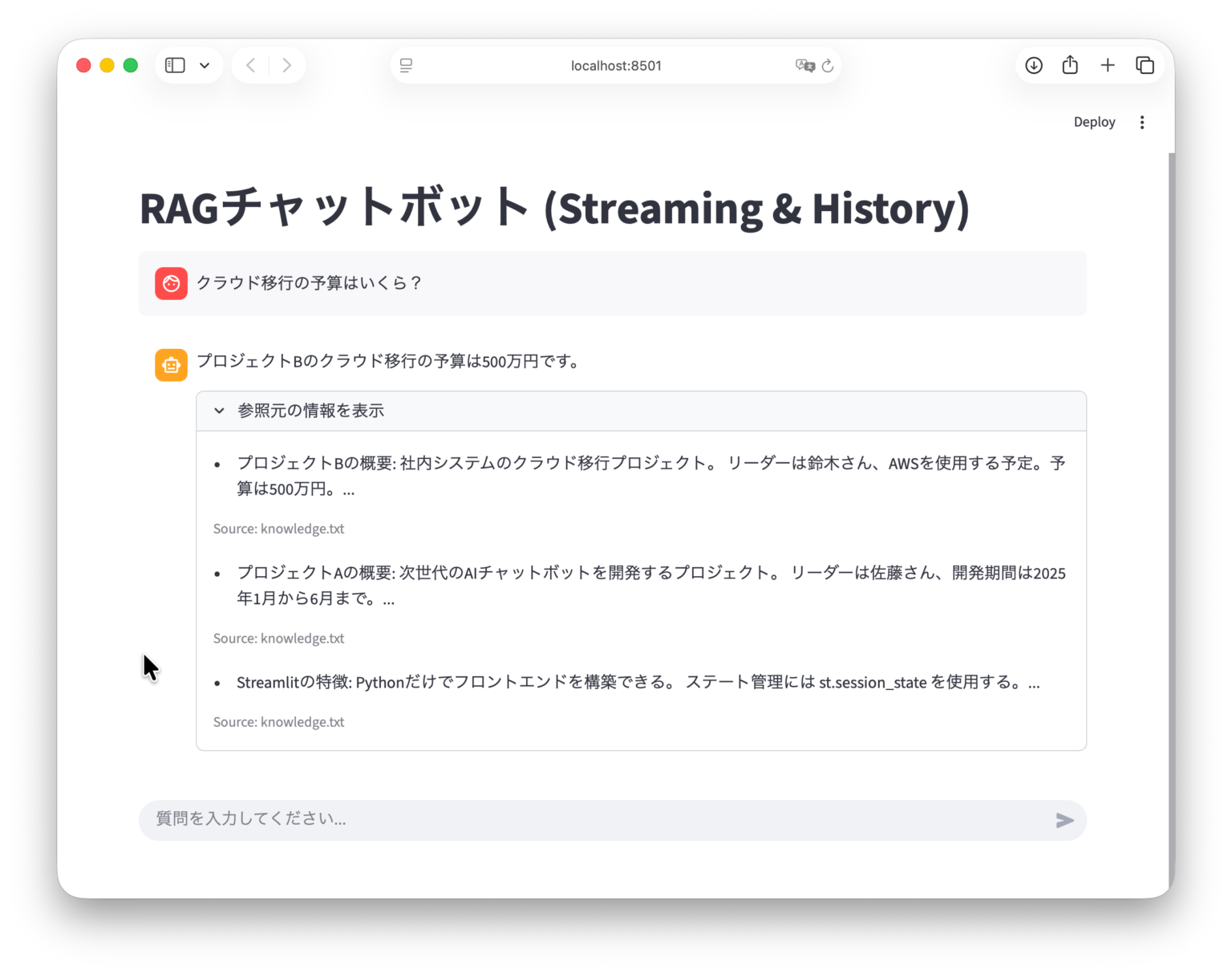Viewport: 1232px width, 974px height.
Task: Open a new browser tab
Action: point(1108,65)
